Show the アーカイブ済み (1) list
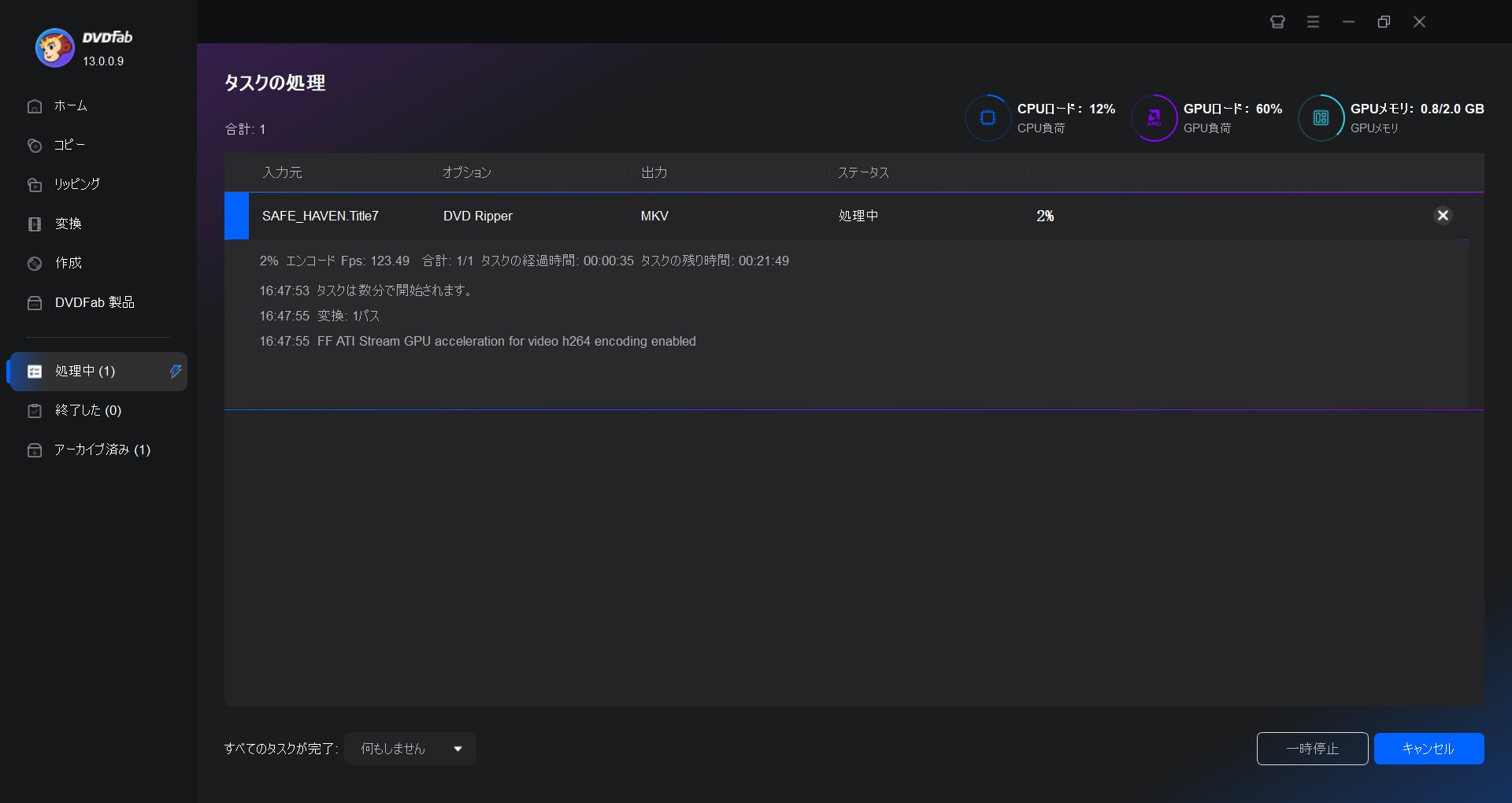 click(102, 450)
